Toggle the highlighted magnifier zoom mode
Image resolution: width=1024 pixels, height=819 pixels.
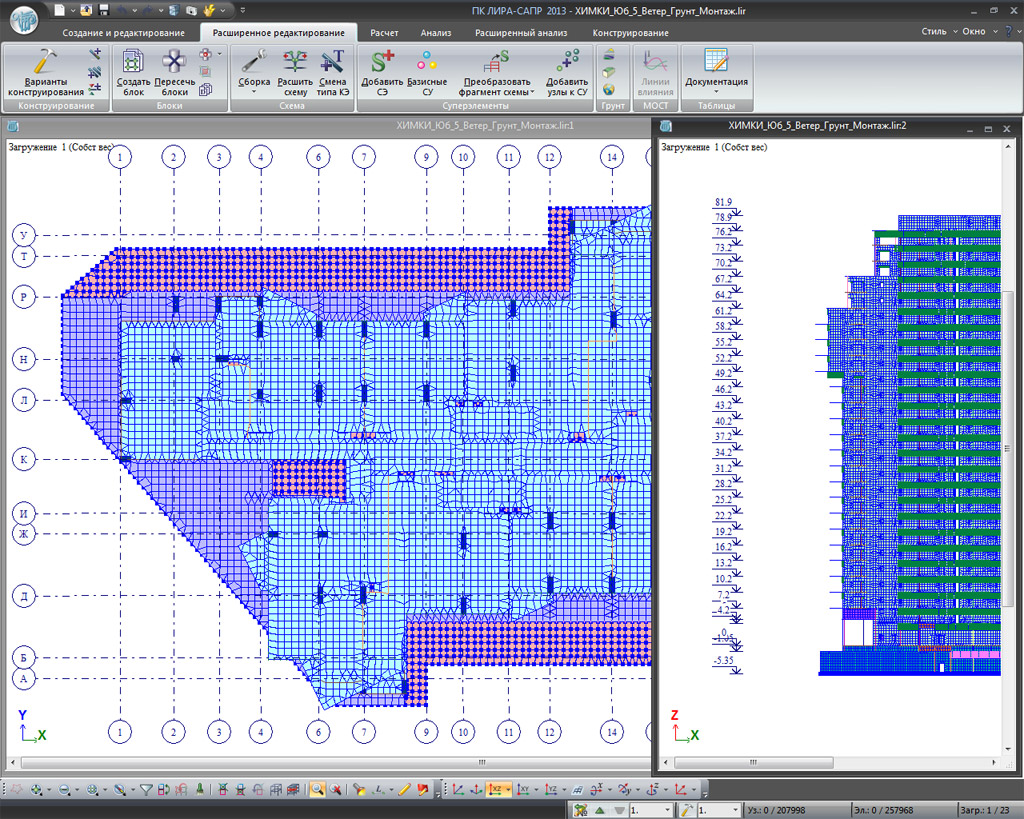(317, 789)
